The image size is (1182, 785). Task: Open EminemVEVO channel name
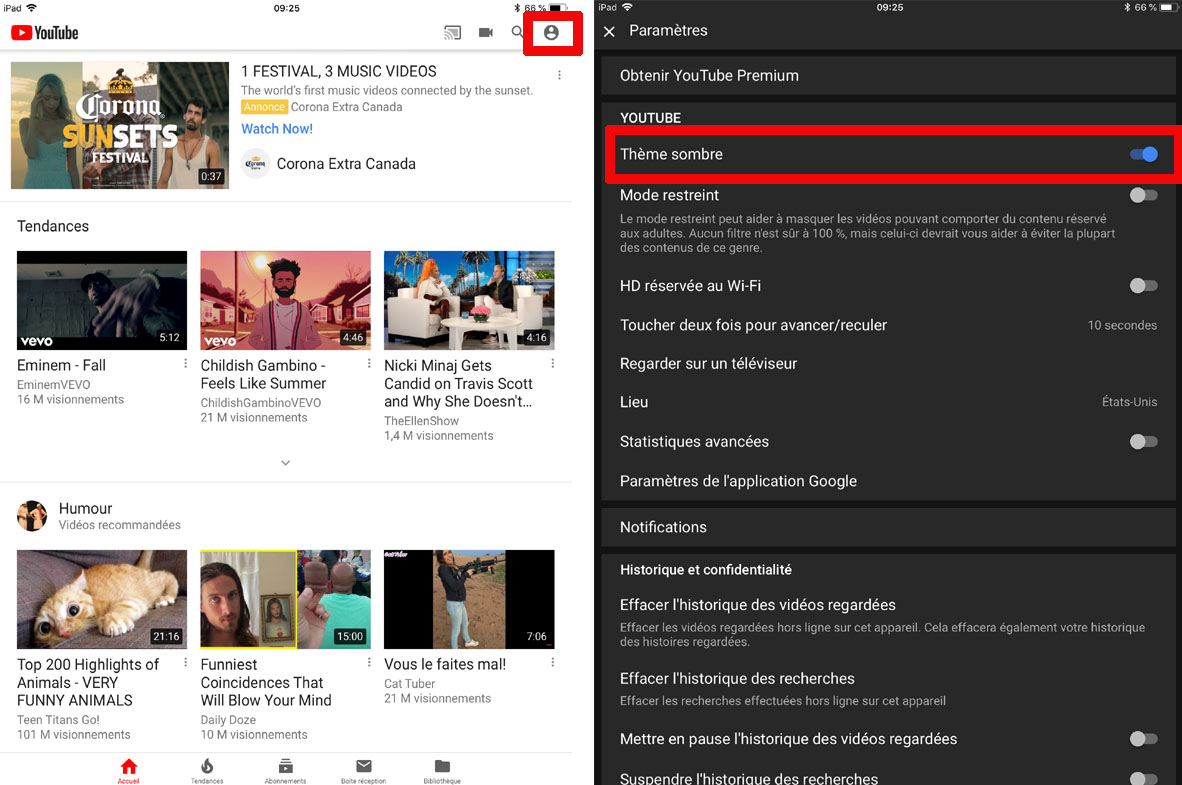click(54, 385)
